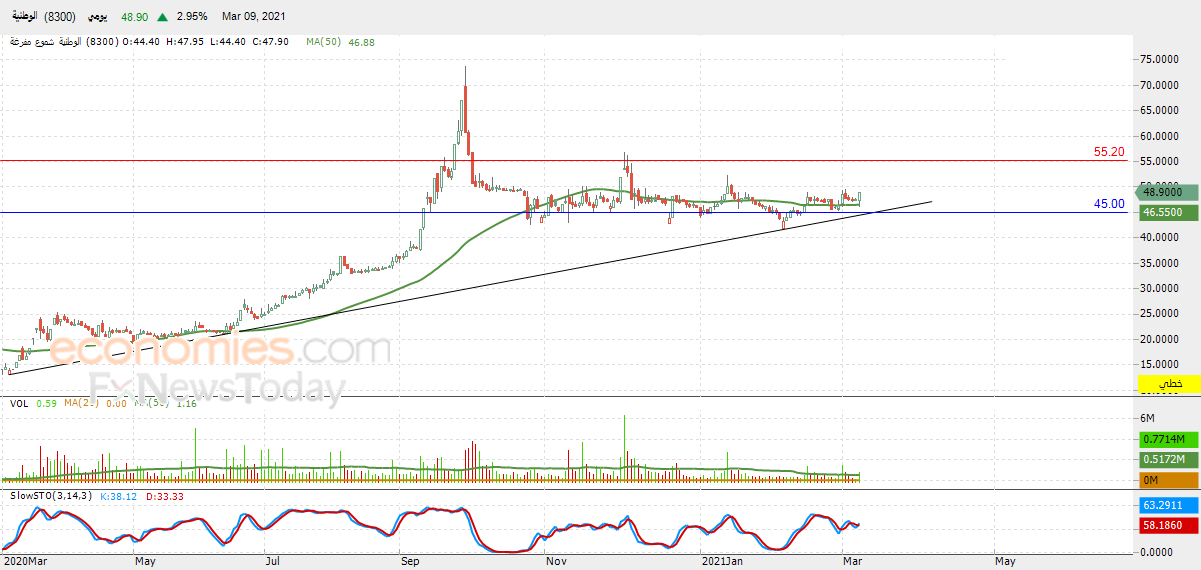1201x570 pixels.
Task: Click the C:47.90 close value
Action: (x=270, y=42)
